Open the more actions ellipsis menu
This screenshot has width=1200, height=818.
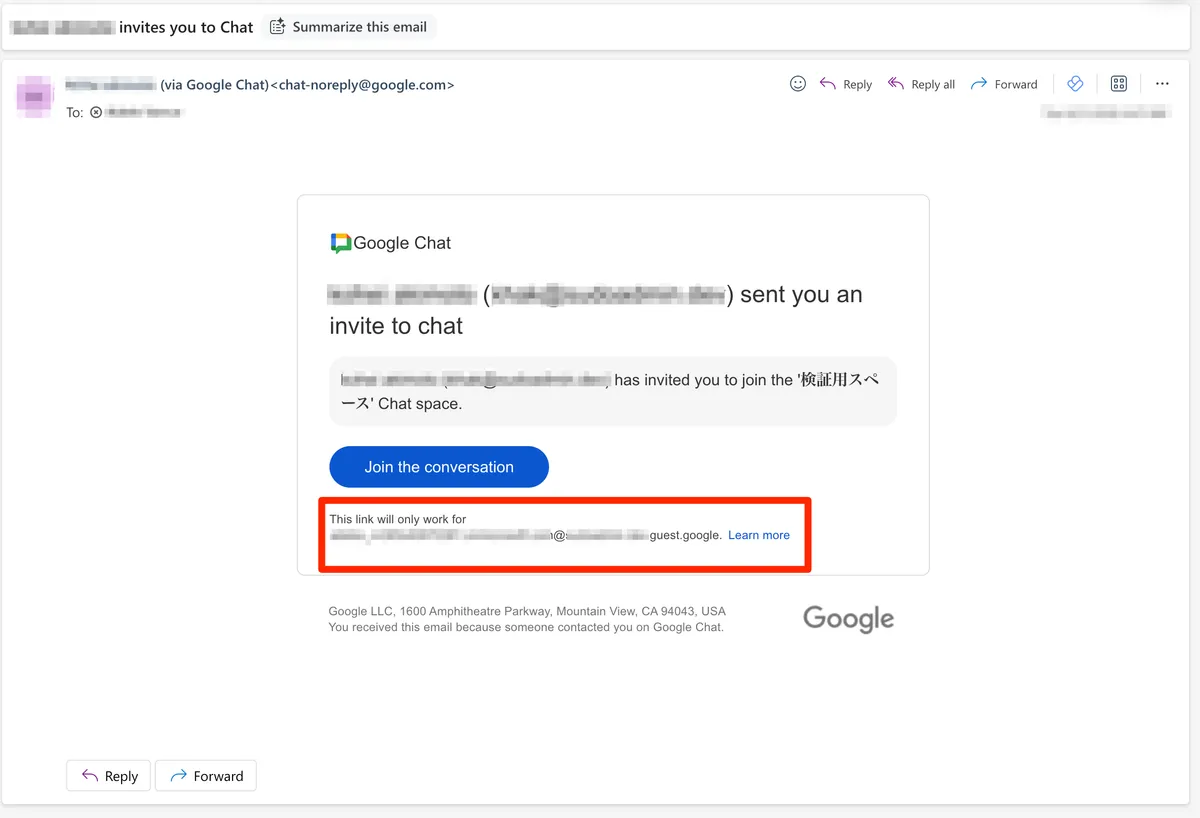(1162, 84)
